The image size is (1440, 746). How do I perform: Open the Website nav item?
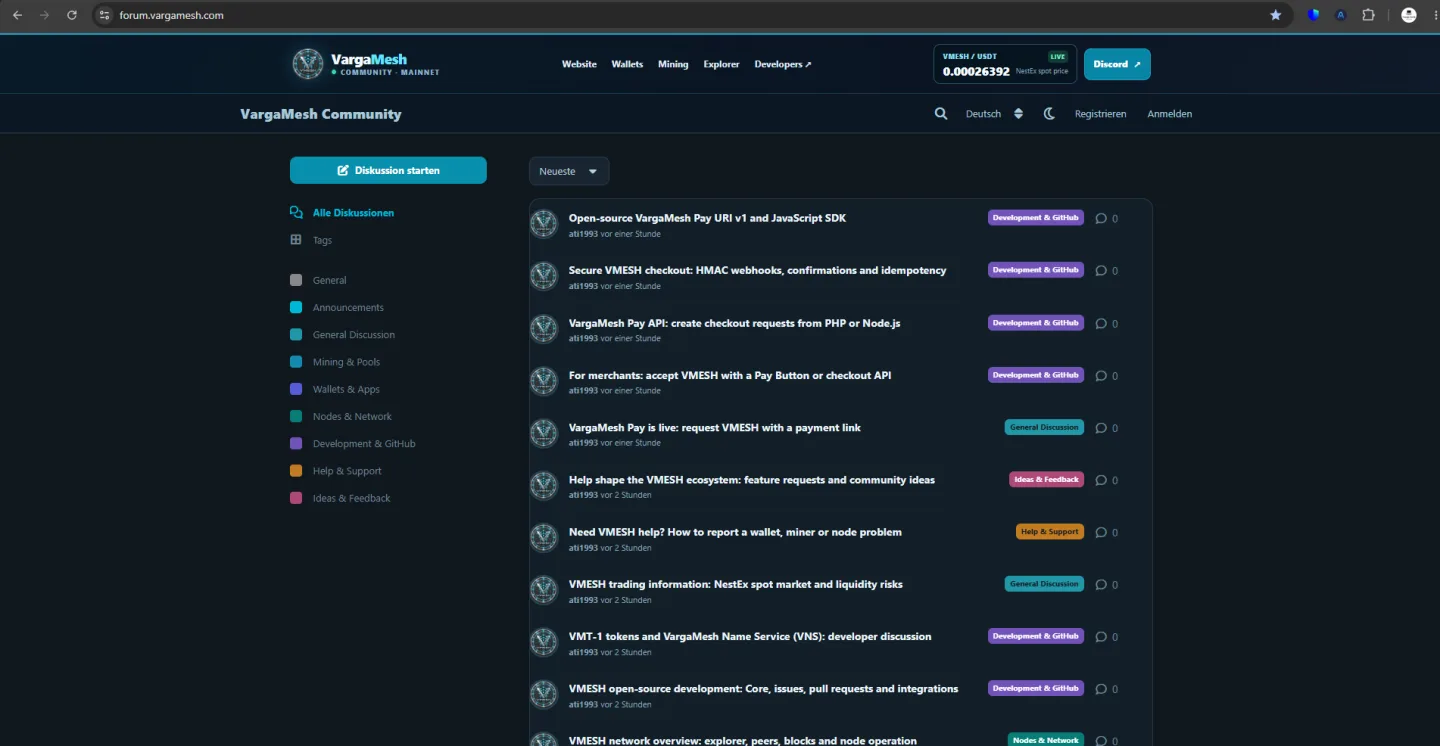pyautogui.click(x=579, y=64)
